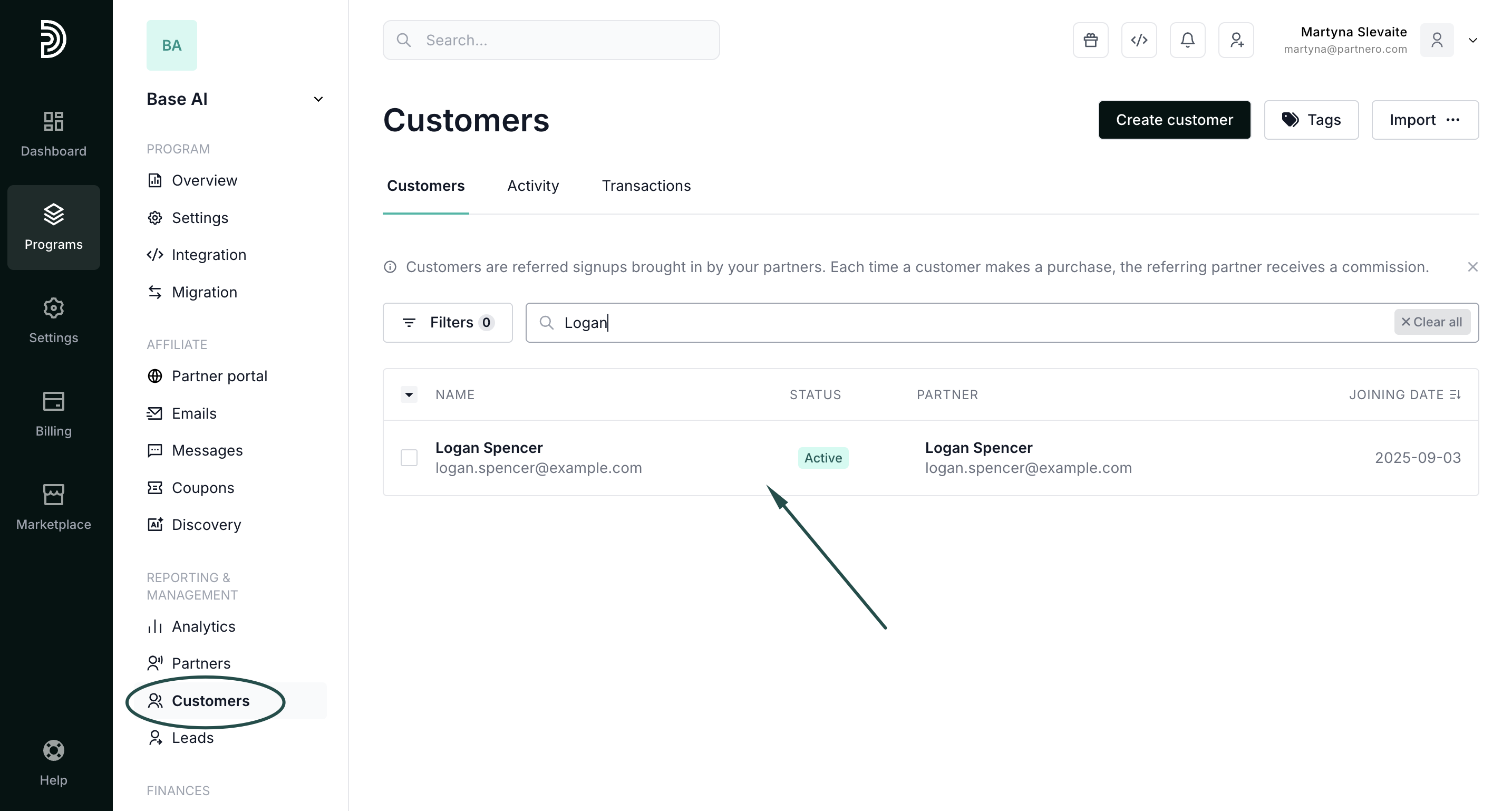Open the code integration icon in header
Screen dimensions: 1512x811
point(1139,40)
